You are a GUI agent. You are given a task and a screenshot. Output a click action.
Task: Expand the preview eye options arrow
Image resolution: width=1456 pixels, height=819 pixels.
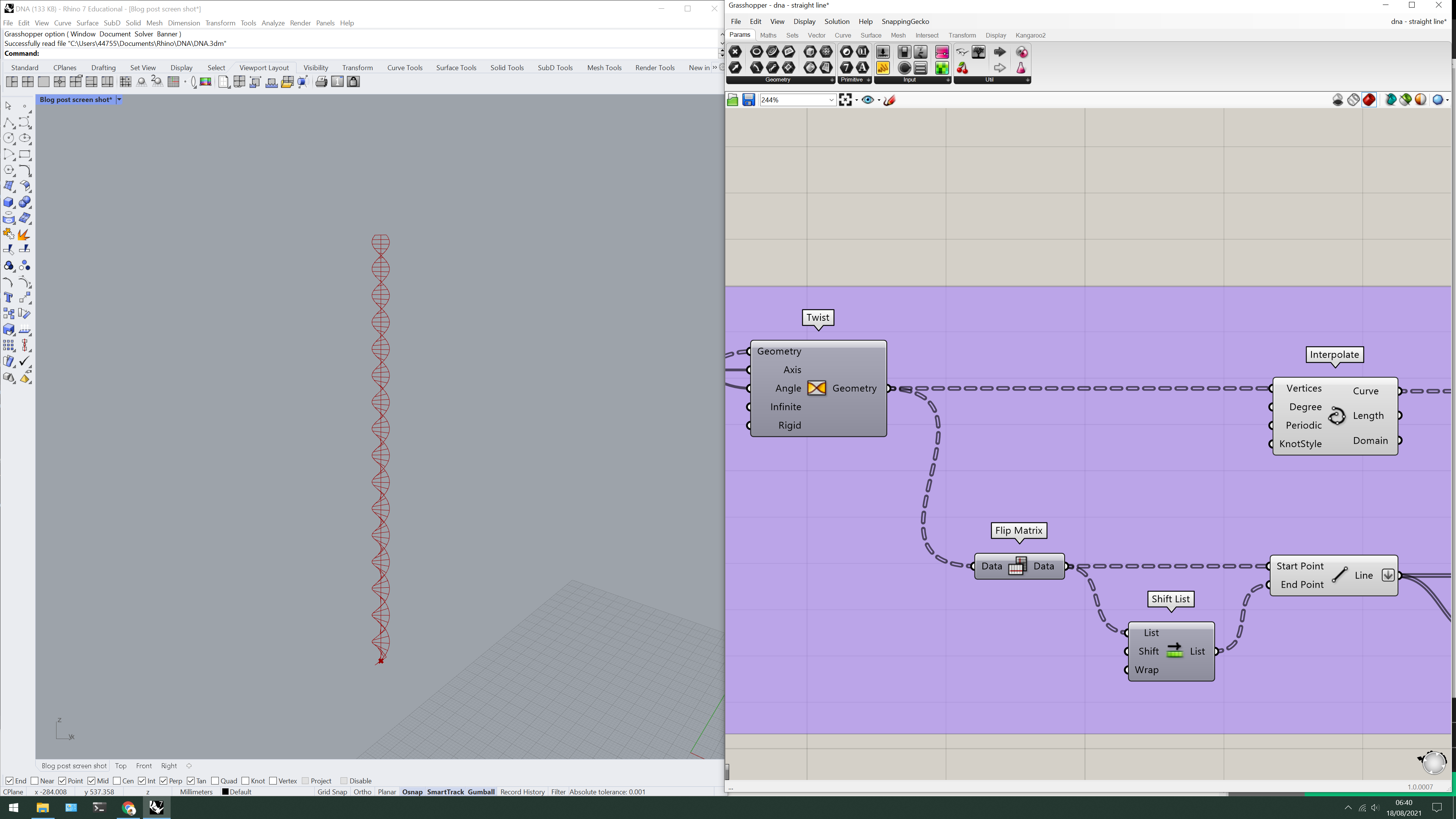coord(879,100)
